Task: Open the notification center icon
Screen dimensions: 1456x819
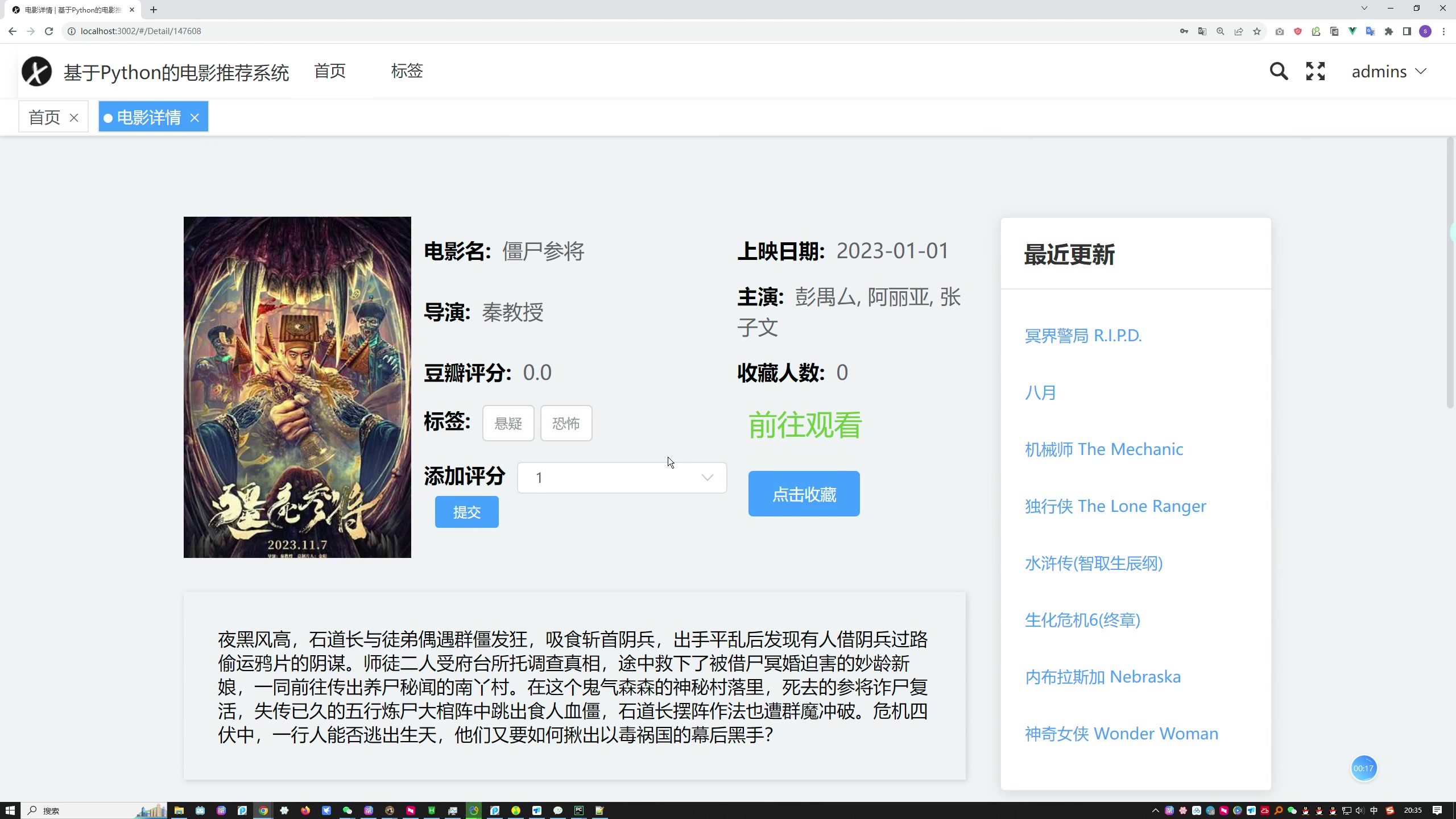Action: coord(1437,810)
